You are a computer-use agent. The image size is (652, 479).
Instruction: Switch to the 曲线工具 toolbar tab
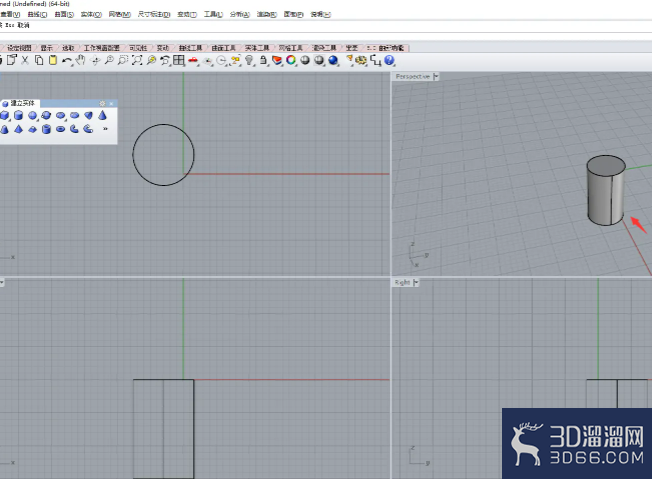[190, 48]
